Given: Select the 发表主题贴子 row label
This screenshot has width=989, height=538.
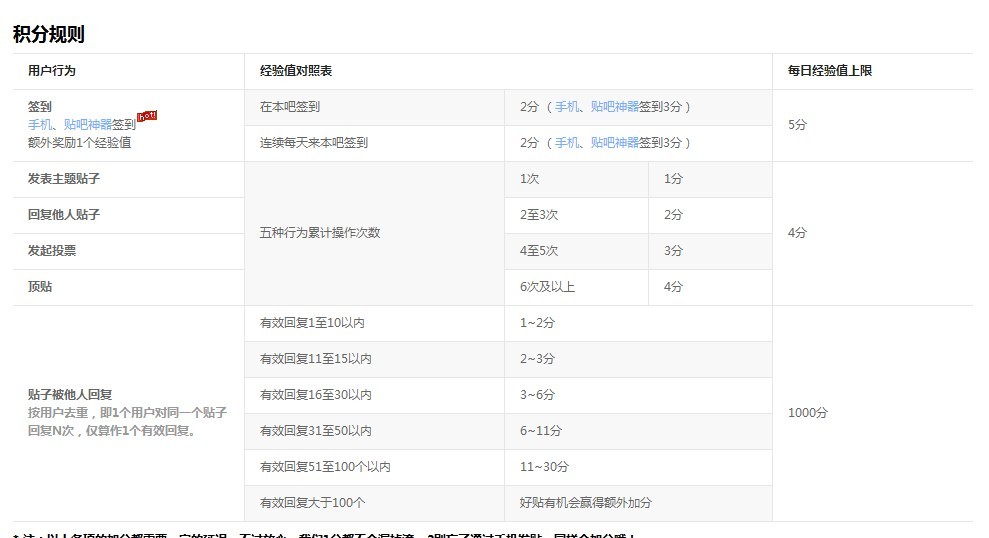Looking at the screenshot, I should pos(64,179).
